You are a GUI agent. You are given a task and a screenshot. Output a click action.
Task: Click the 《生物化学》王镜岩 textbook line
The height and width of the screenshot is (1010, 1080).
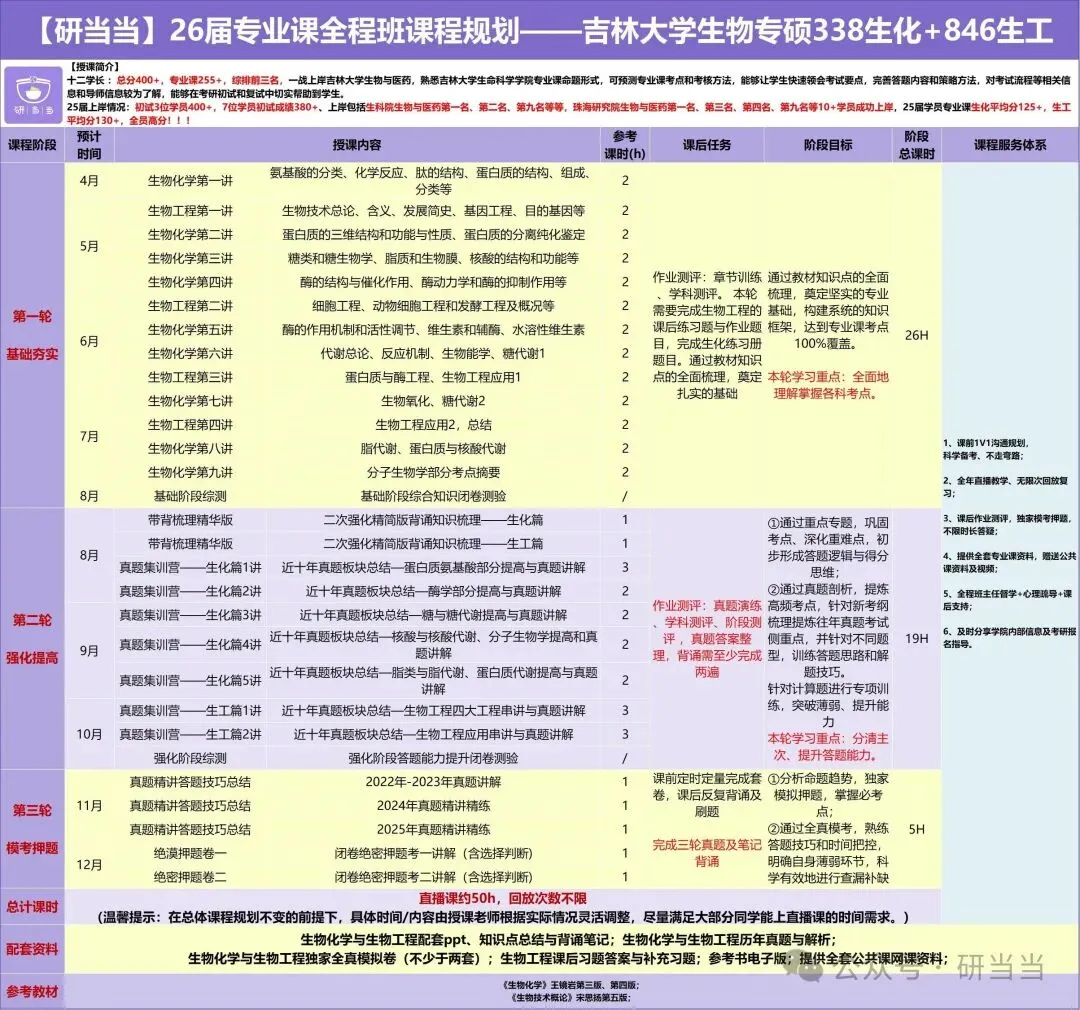[x=571, y=986]
